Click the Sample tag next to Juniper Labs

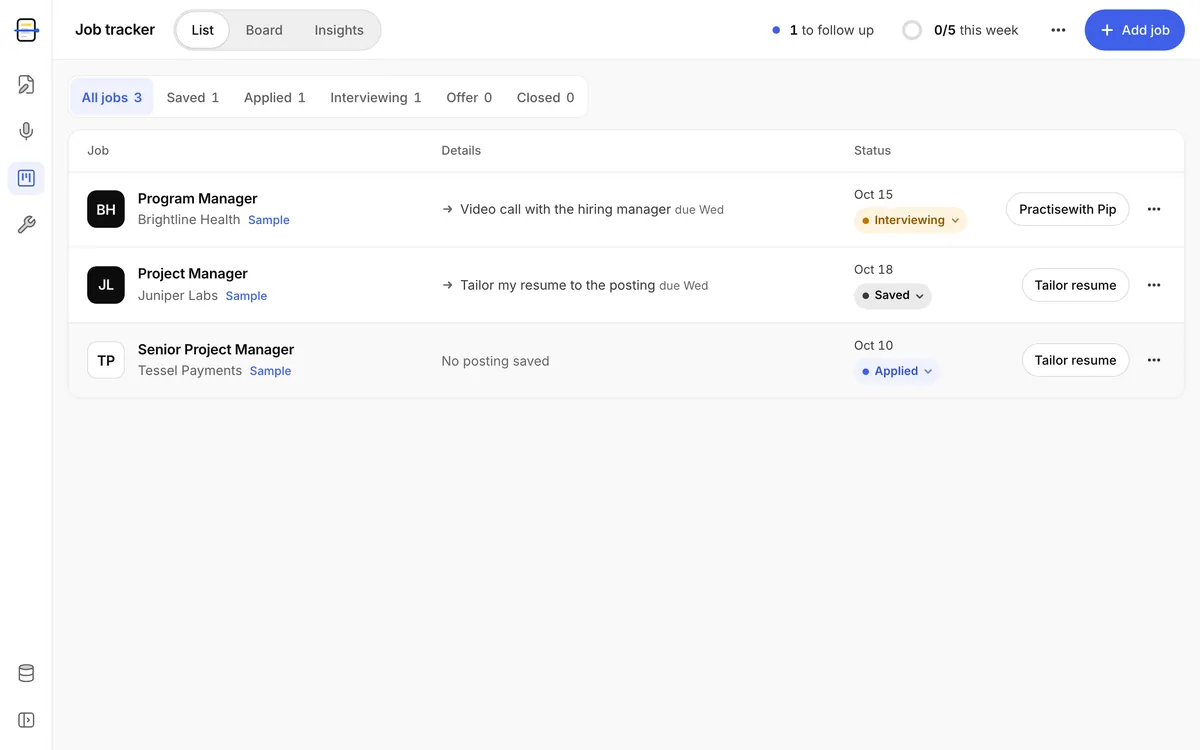246,296
